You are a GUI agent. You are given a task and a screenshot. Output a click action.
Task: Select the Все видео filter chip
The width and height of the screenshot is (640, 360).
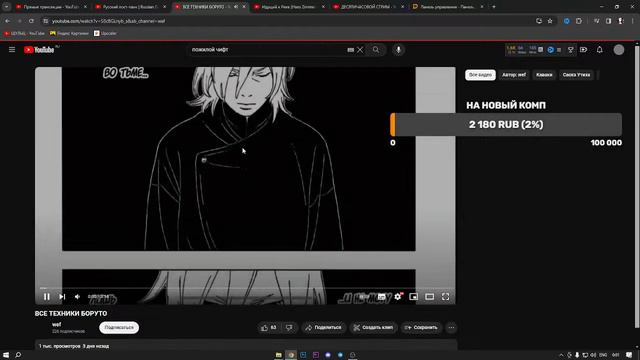480,75
